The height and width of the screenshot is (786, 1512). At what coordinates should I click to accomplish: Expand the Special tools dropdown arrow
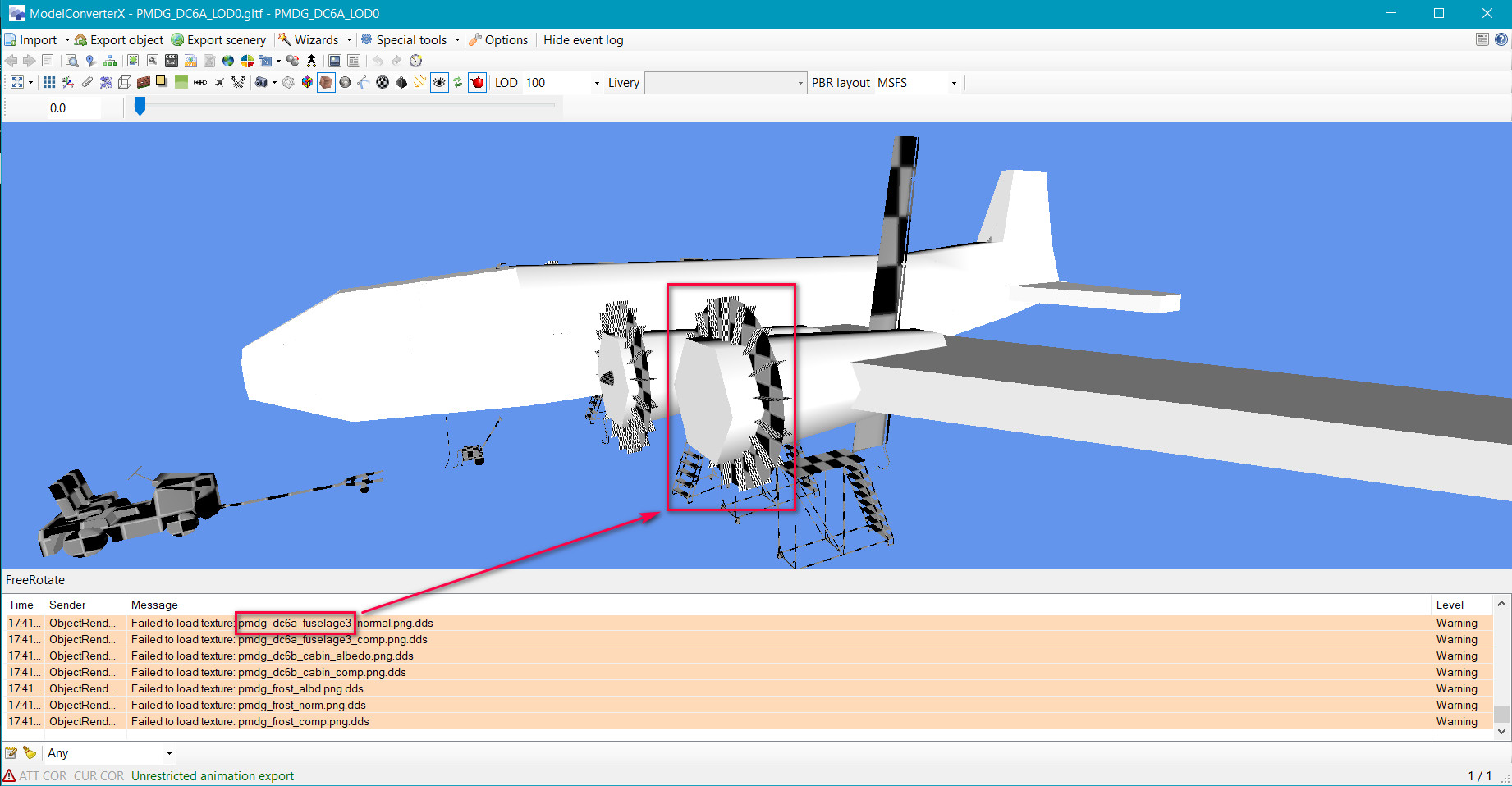[457, 40]
